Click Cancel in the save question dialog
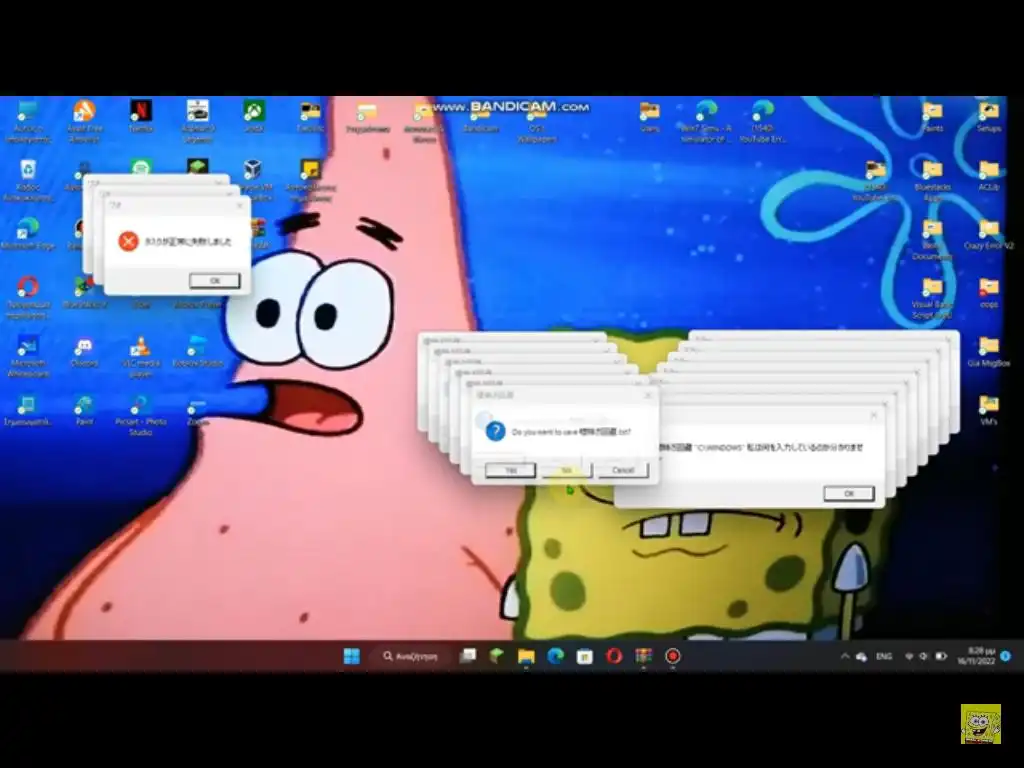This screenshot has width=1024, height=768. pos(622,470)
